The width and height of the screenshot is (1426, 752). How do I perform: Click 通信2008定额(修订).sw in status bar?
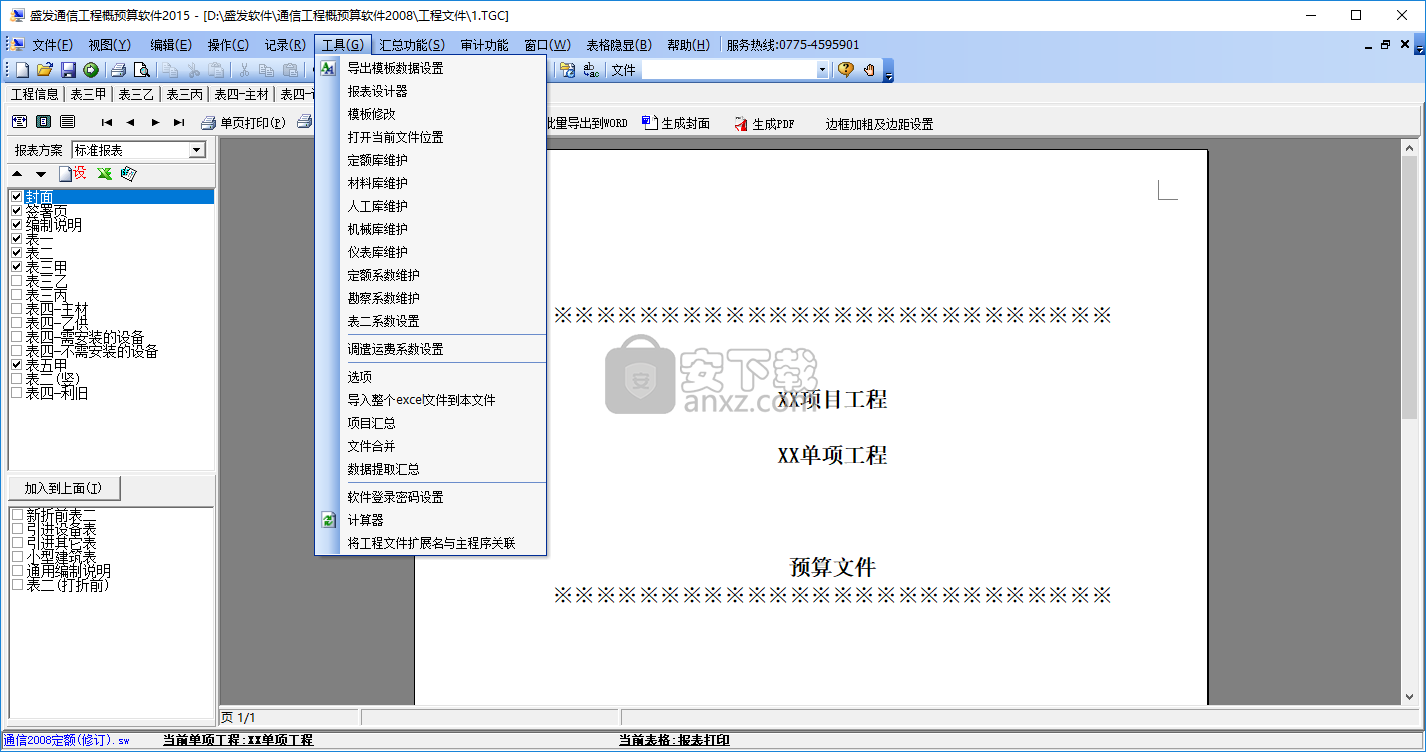coord(67,741)
